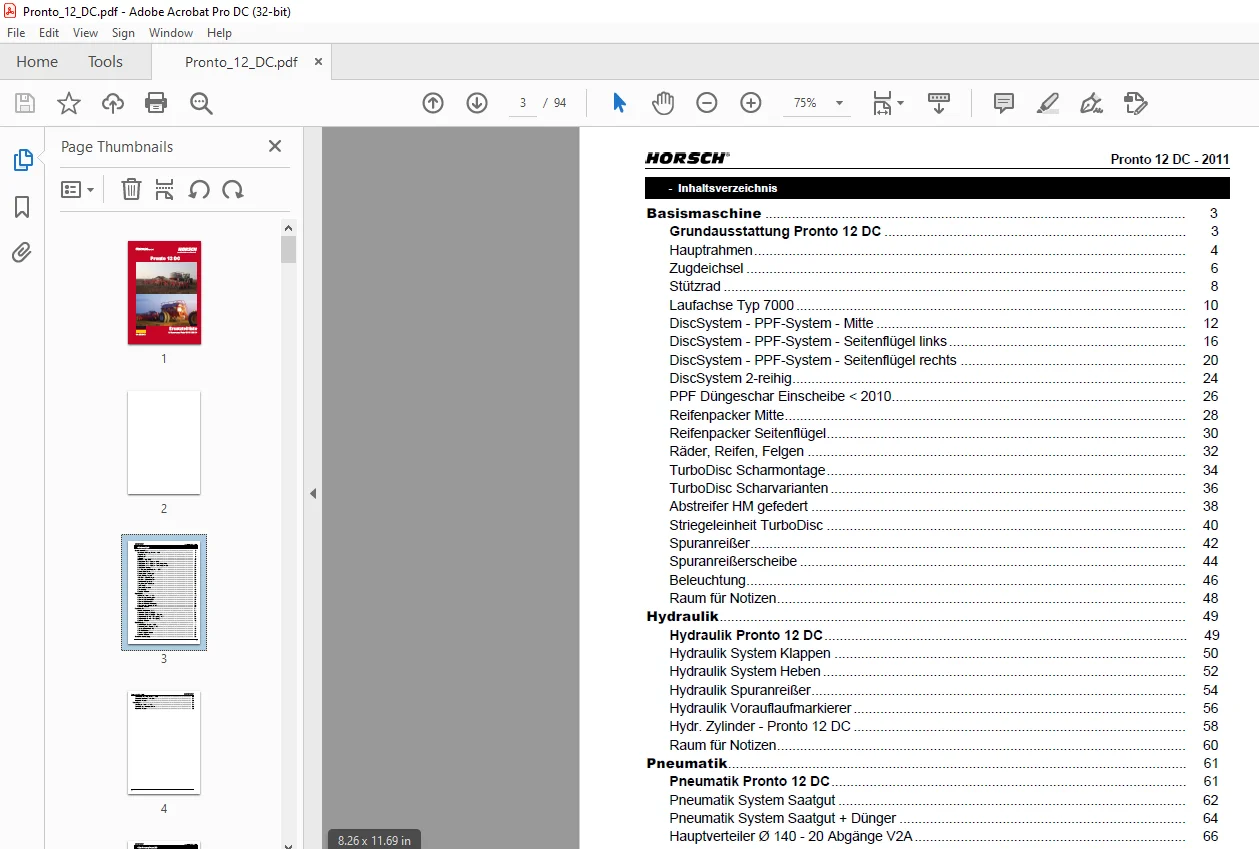
Task: Zoom out with the minus button
Action: pos(707,103)
